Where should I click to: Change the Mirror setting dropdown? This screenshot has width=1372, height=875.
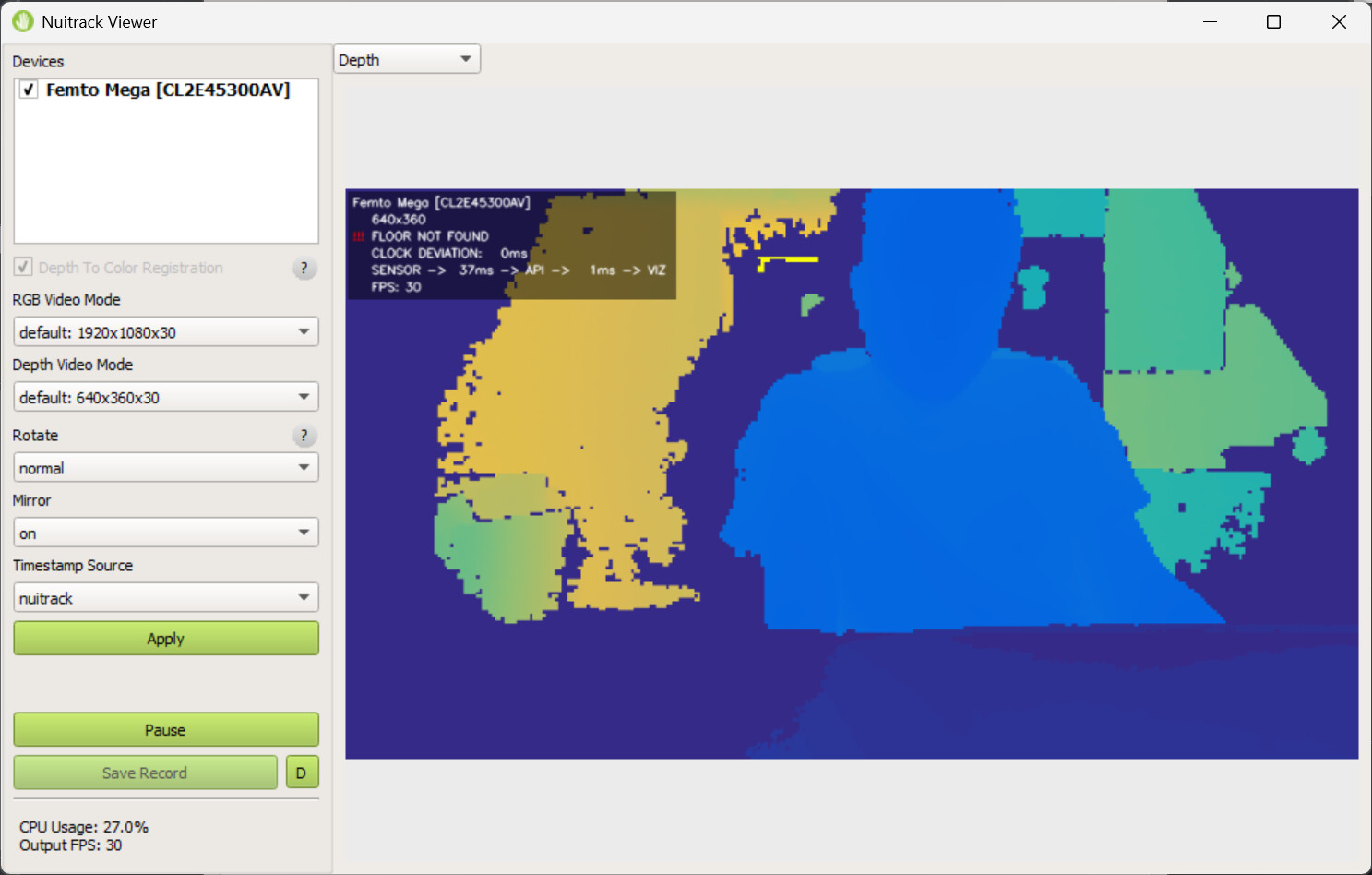tap(166, 533)
